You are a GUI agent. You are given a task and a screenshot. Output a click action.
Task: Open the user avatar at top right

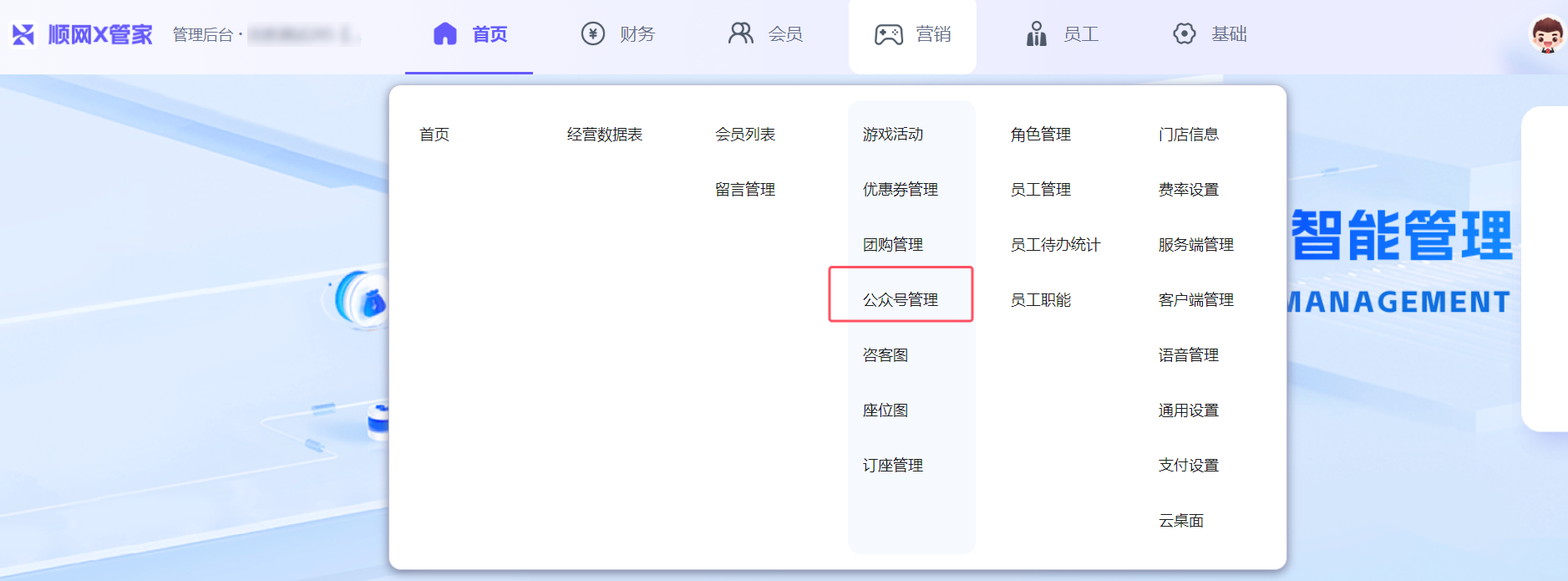pyautogui.click(x=1546, y=35)
